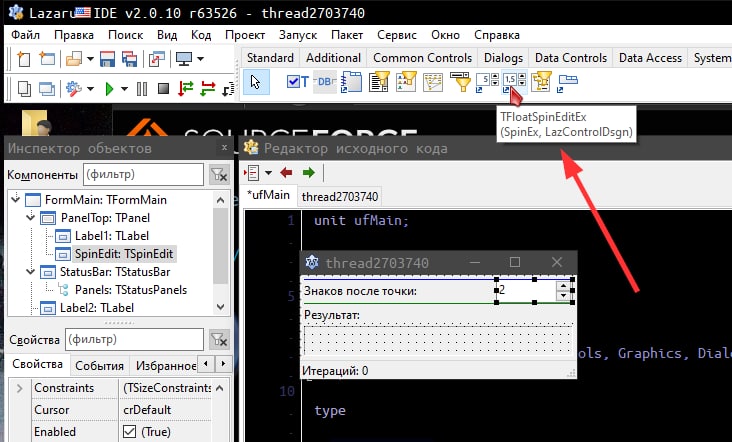Switch to the Data Controls palette tab

tap(571, 58)
